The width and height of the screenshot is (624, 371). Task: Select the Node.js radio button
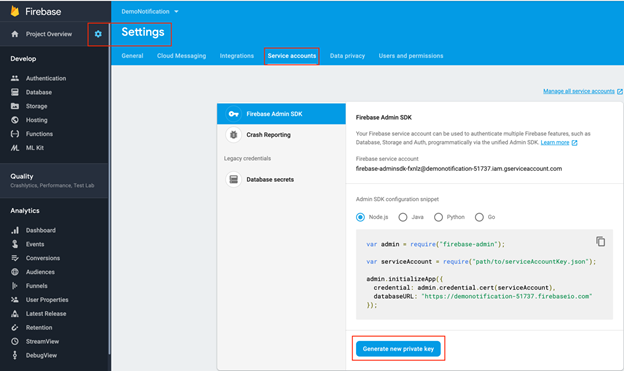click(360, 217)
